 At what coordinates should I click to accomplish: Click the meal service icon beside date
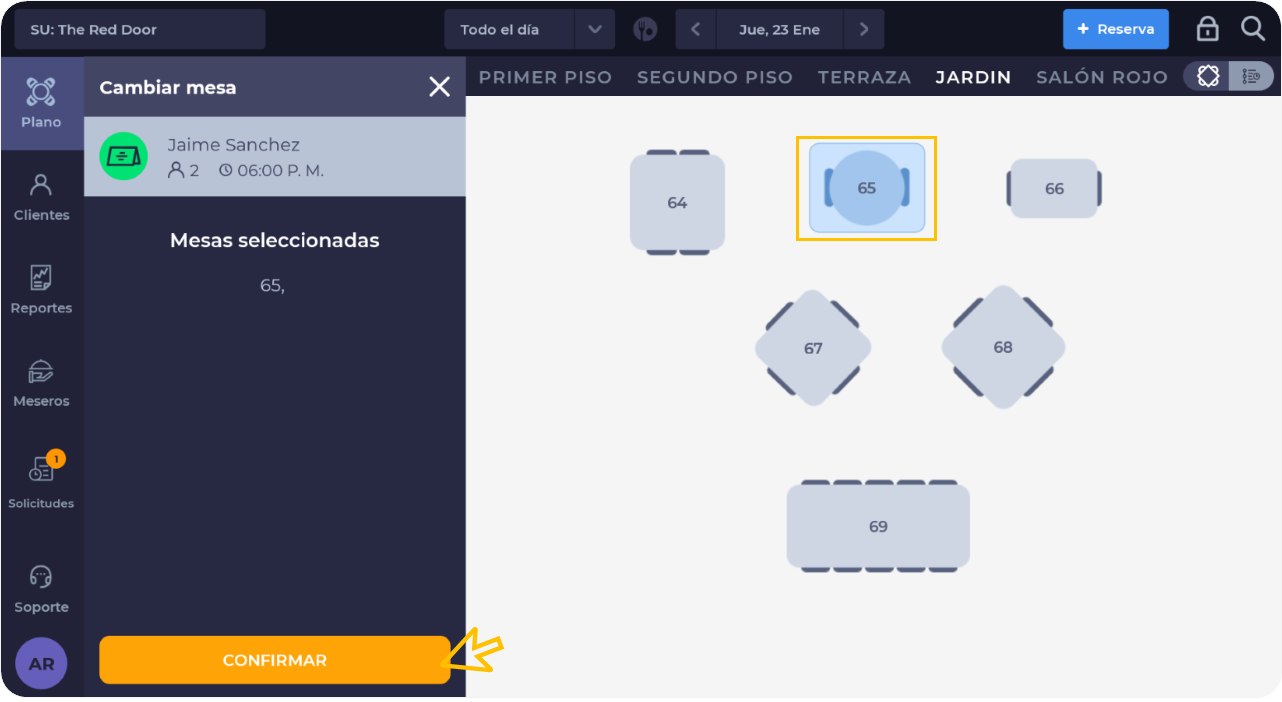click(x=645, y=29)
